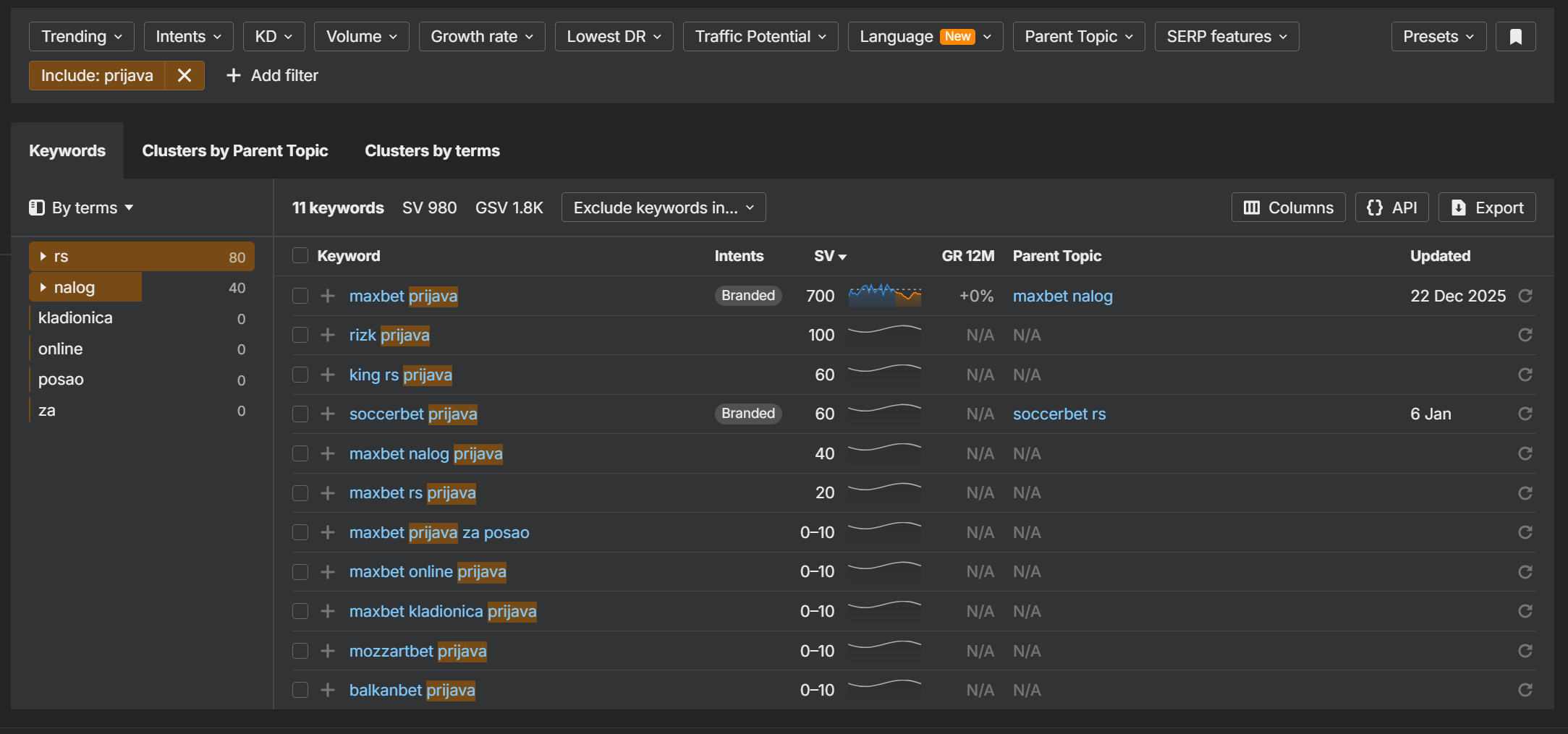Click the plus icon next to 'mozzartbet prijava'
Screen dimensions: 1568x734
coord(328,651)
